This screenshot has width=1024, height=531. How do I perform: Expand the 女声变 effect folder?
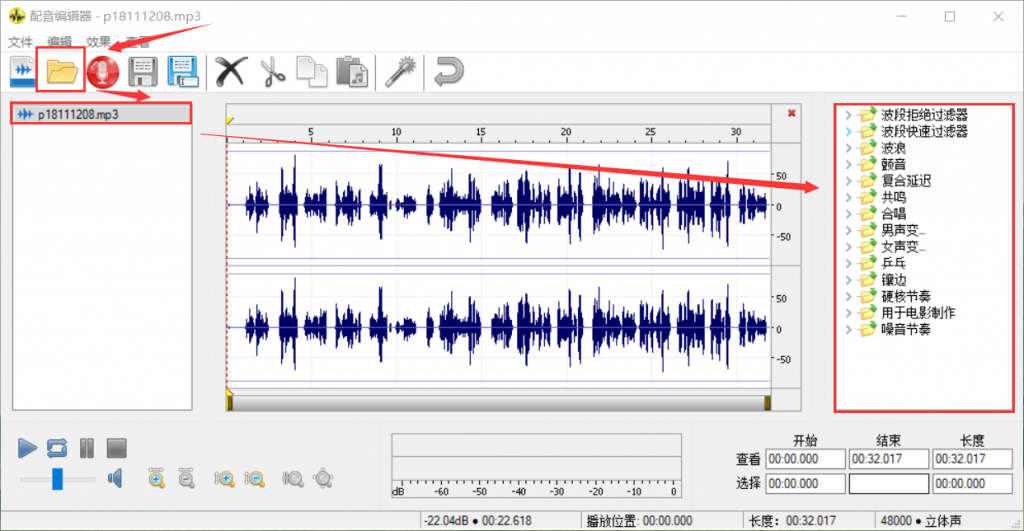coord(848,247)
